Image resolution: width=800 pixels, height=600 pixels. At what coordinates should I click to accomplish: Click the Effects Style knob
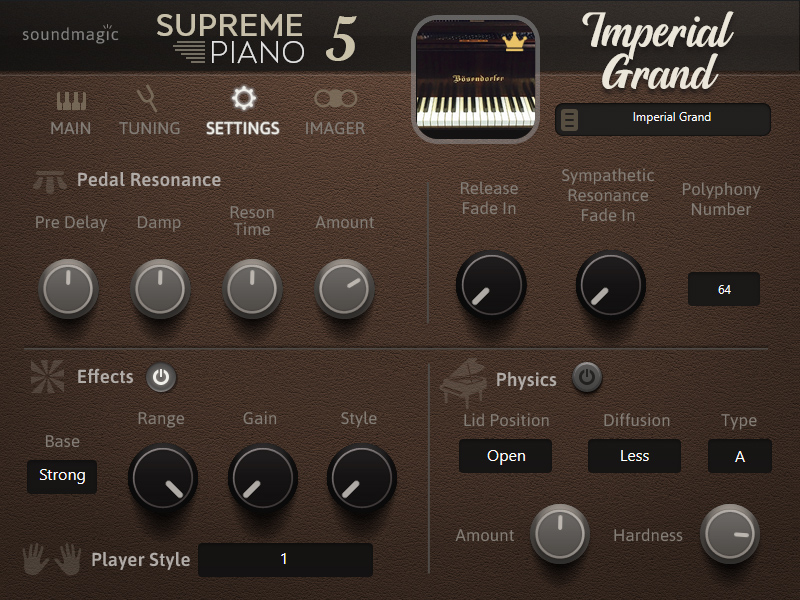pyautogui.click(x=362, y=478)
